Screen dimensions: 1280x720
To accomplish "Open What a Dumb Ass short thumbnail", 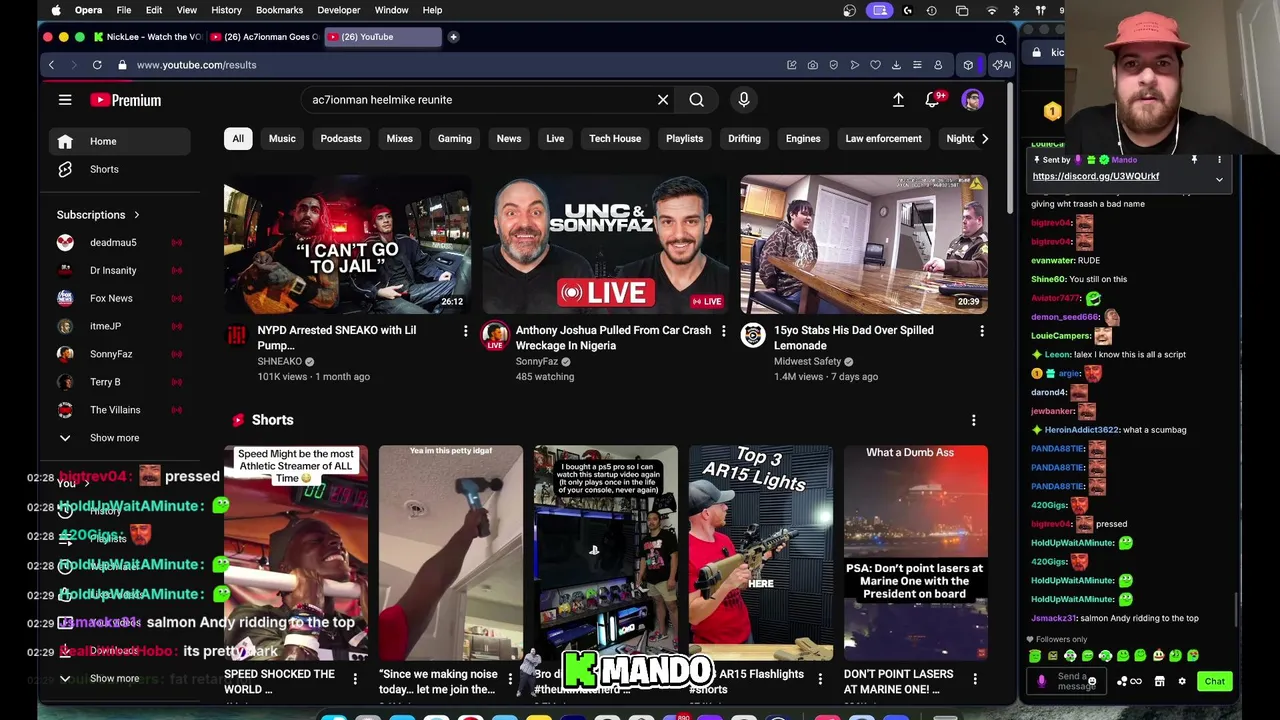I will click(915, 553).
